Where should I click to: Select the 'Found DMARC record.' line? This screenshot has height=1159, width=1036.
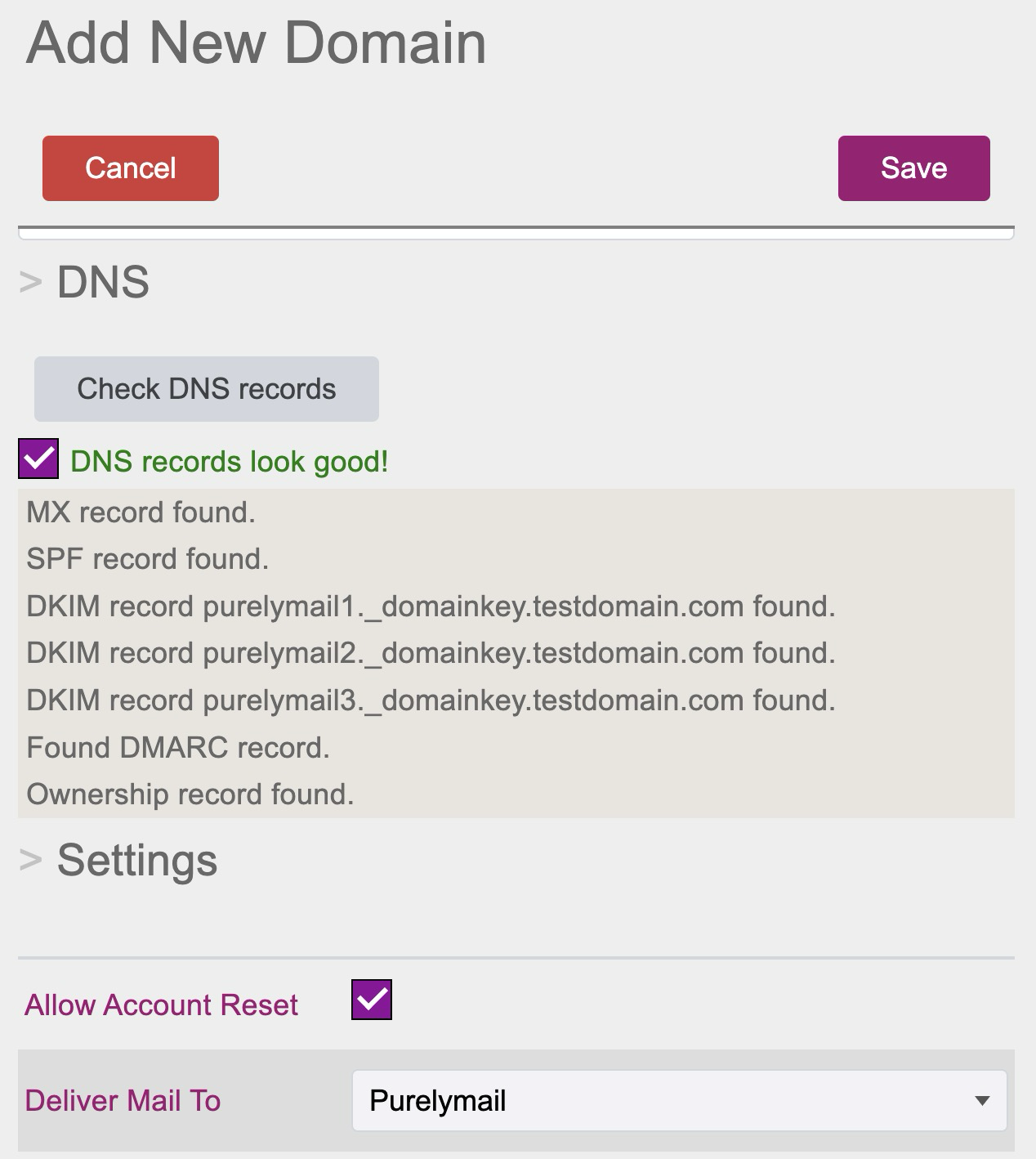point(178,748)
